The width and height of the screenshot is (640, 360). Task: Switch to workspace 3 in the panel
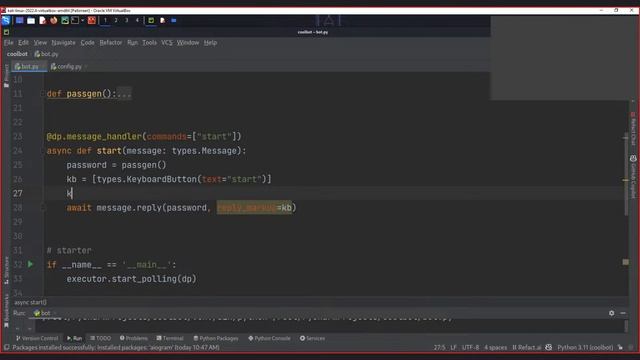click(127, 20)
